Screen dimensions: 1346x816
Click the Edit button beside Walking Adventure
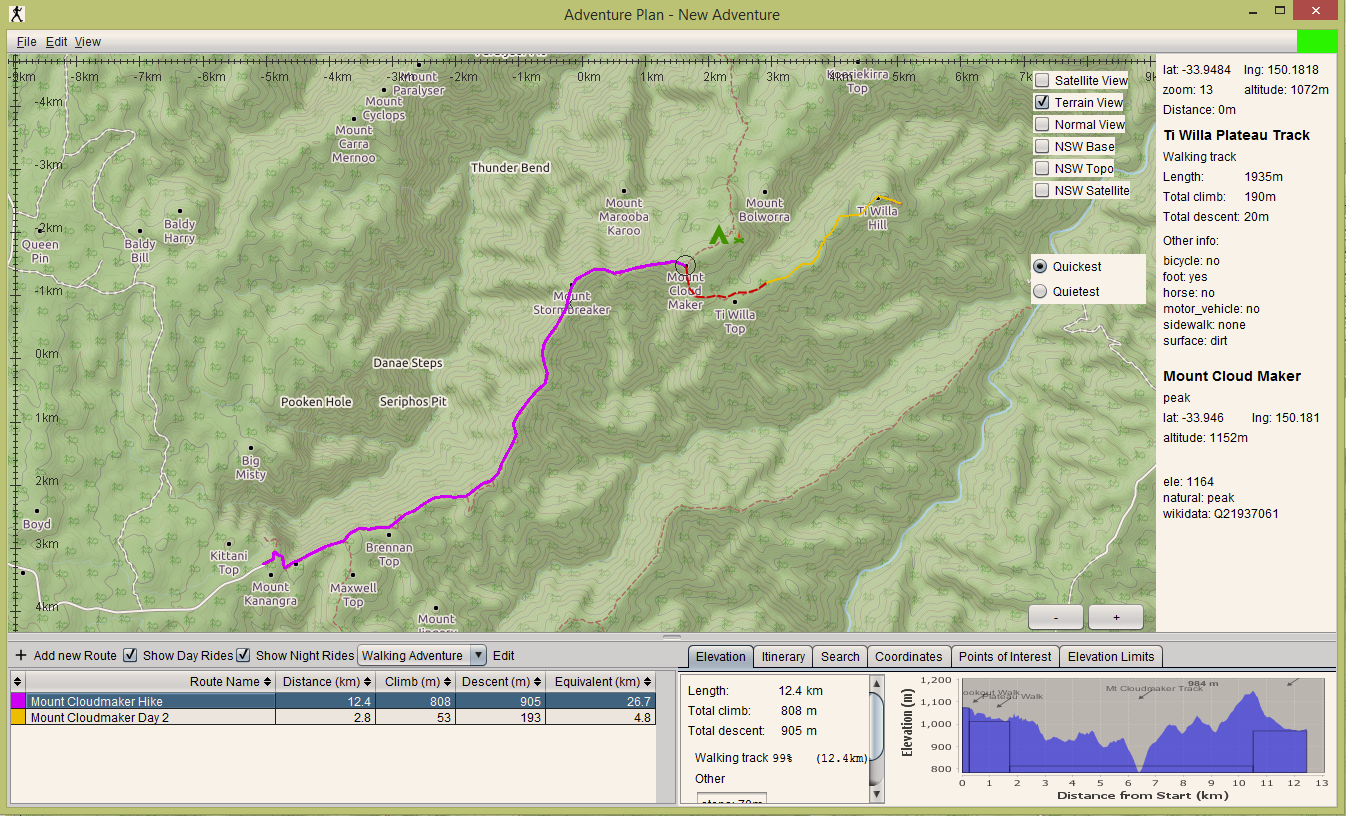(503, 656)
